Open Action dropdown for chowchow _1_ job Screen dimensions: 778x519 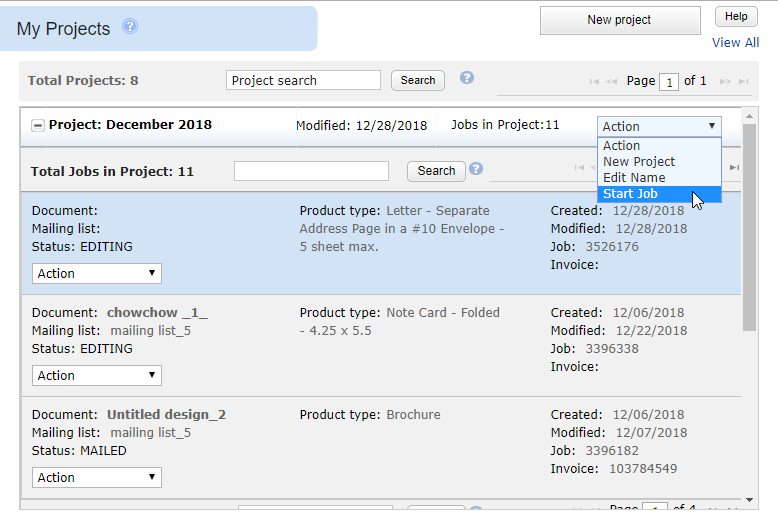(x=97, y=375)
